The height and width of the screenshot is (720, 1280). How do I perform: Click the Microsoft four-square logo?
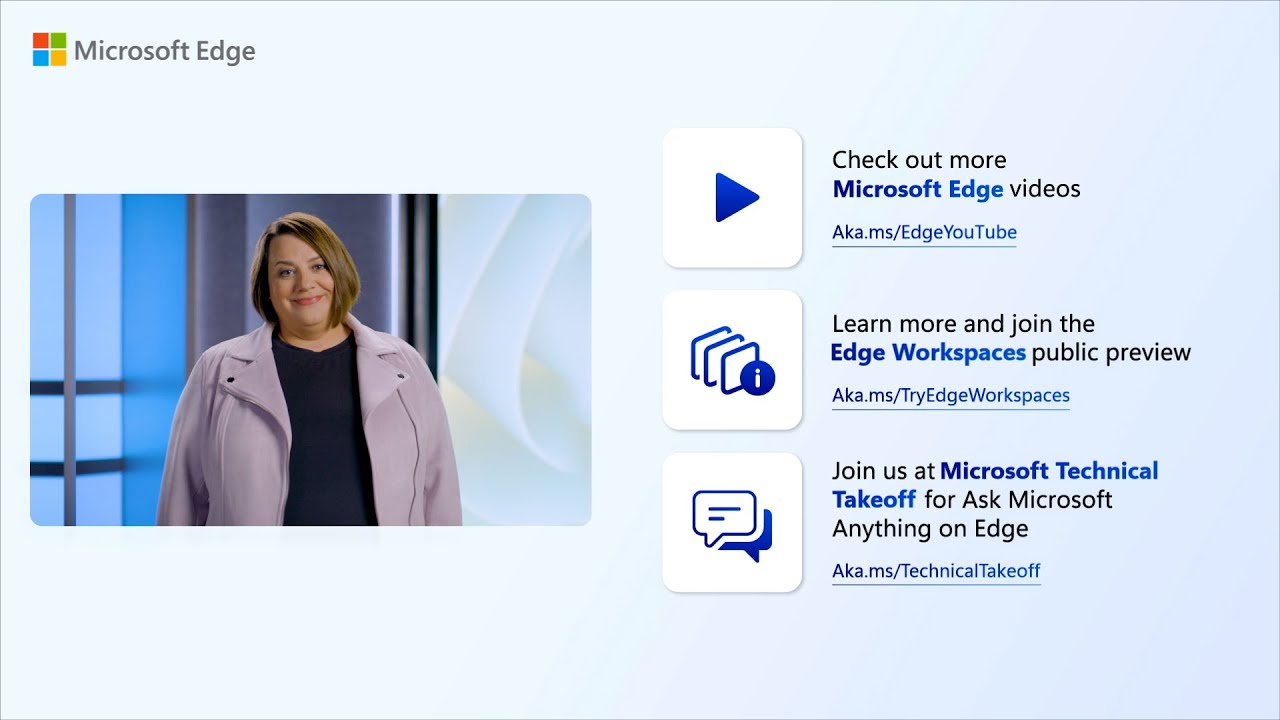pyautogui.click(x=49, y=49)
